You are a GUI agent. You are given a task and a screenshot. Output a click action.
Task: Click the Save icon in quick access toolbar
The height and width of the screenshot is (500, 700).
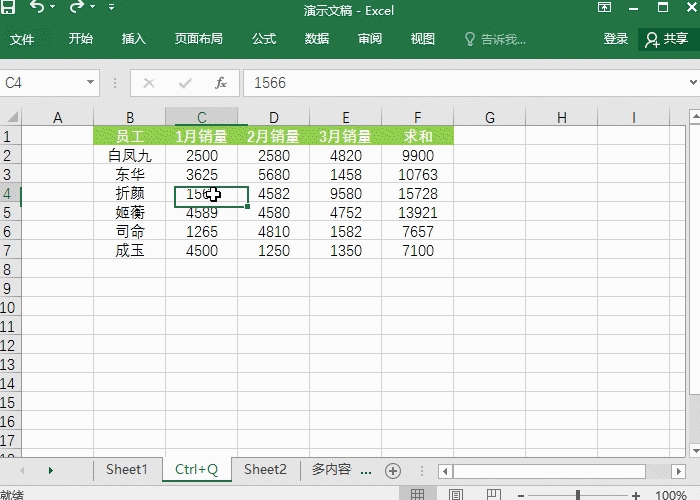8,7
